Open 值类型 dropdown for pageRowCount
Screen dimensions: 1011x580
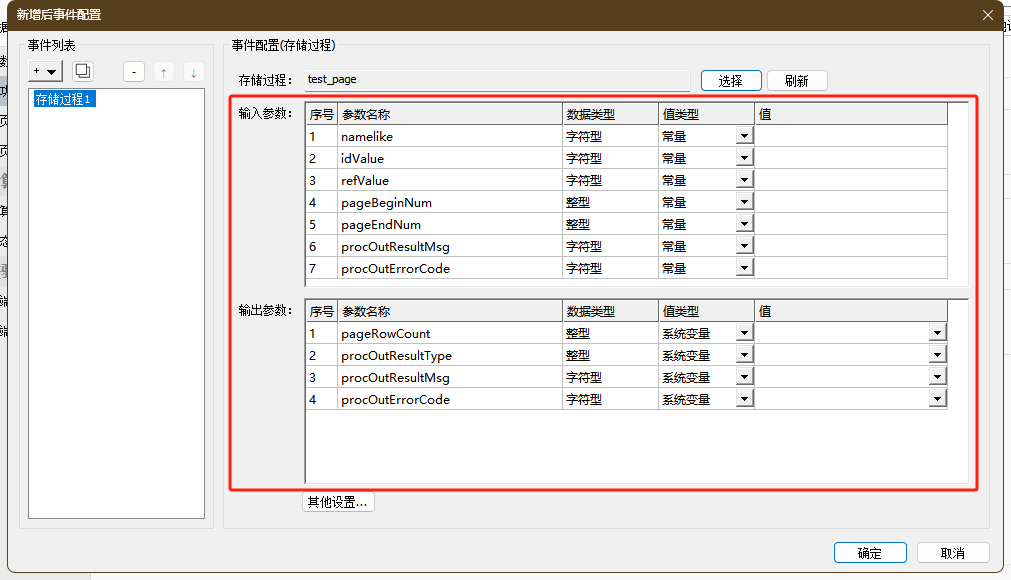coord(744,333)
